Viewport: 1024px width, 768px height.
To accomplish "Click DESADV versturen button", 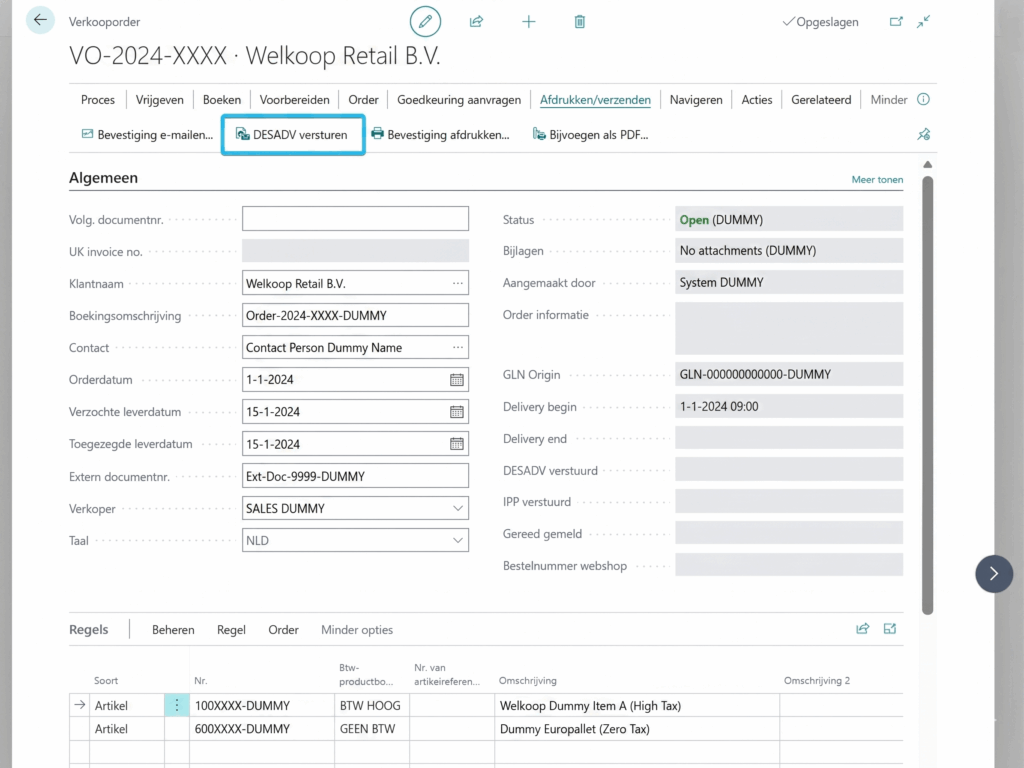I will [x=292, y=134].
